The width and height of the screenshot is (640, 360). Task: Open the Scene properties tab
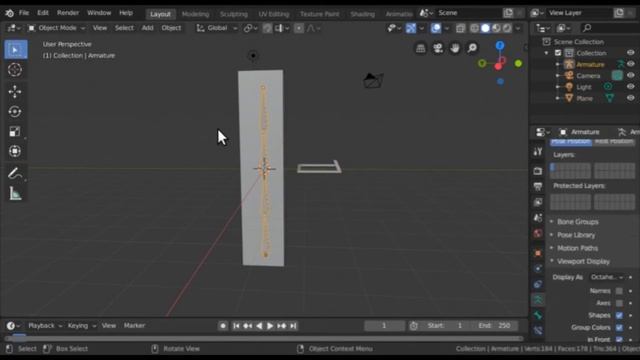click(538, 218)
